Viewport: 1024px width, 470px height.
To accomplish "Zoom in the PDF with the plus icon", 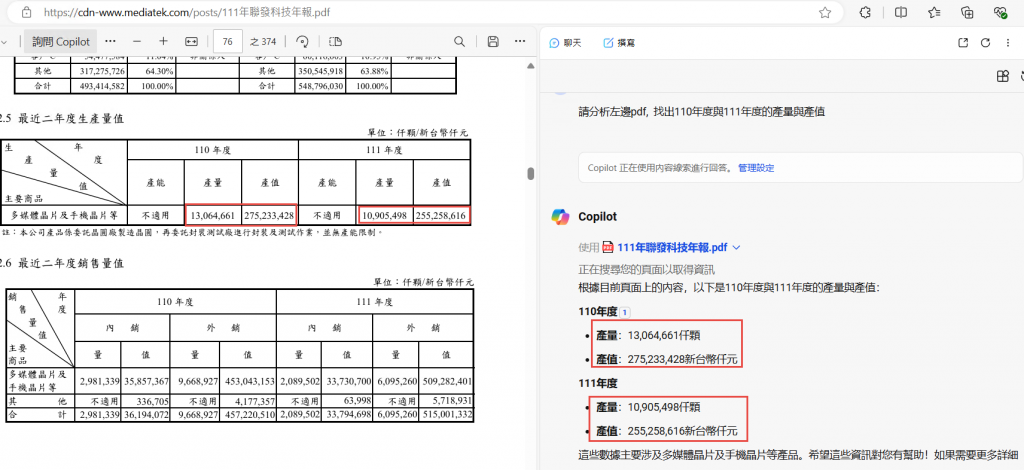I will coord(163,41).
